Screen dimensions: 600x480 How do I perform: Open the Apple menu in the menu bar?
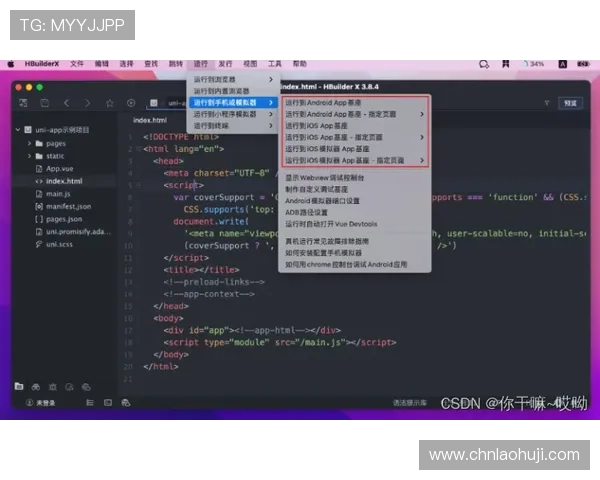(x=14, y=63)
